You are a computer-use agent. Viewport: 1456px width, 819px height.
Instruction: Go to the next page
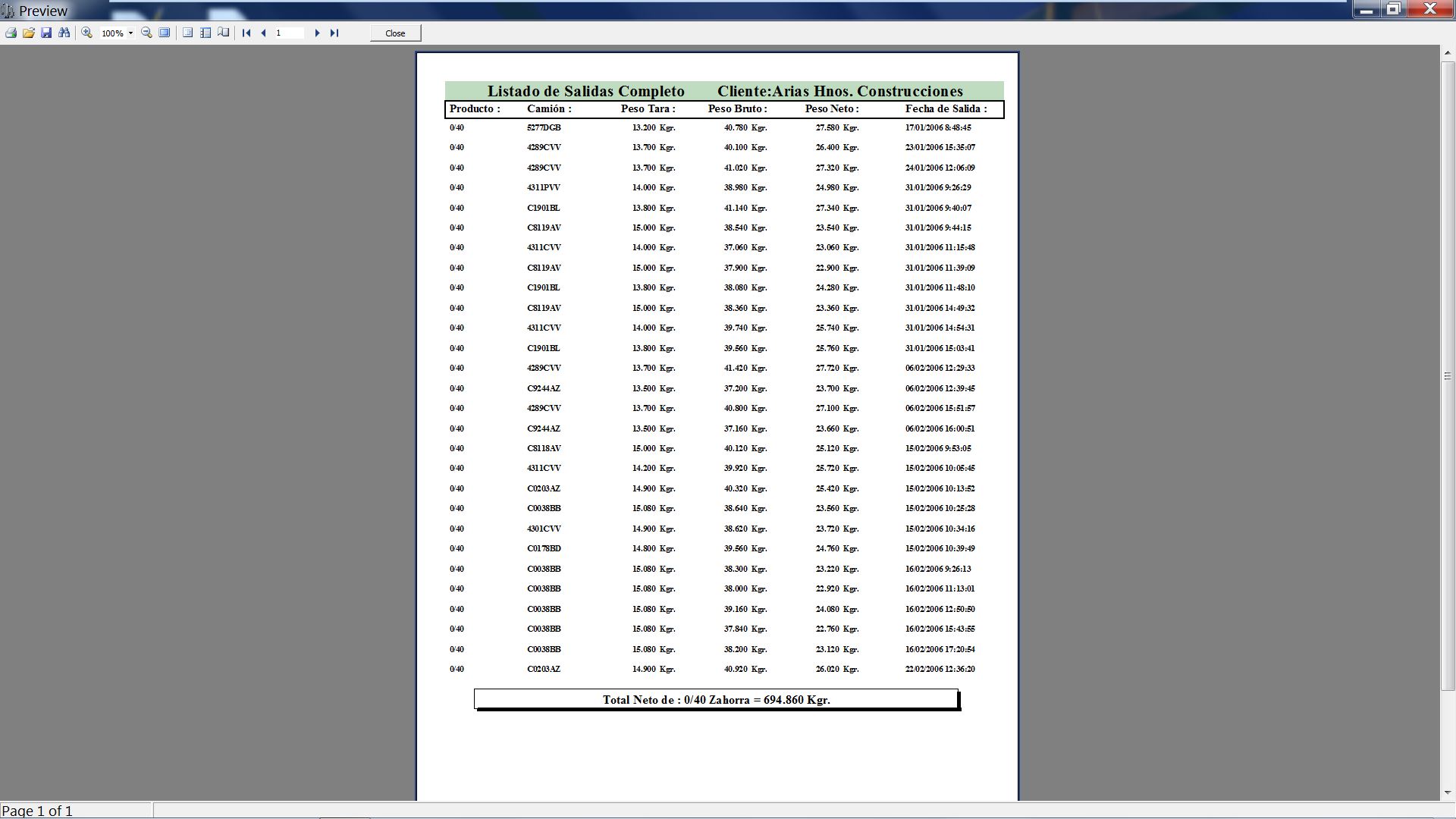pyautogui.click(x=317, y=33)
